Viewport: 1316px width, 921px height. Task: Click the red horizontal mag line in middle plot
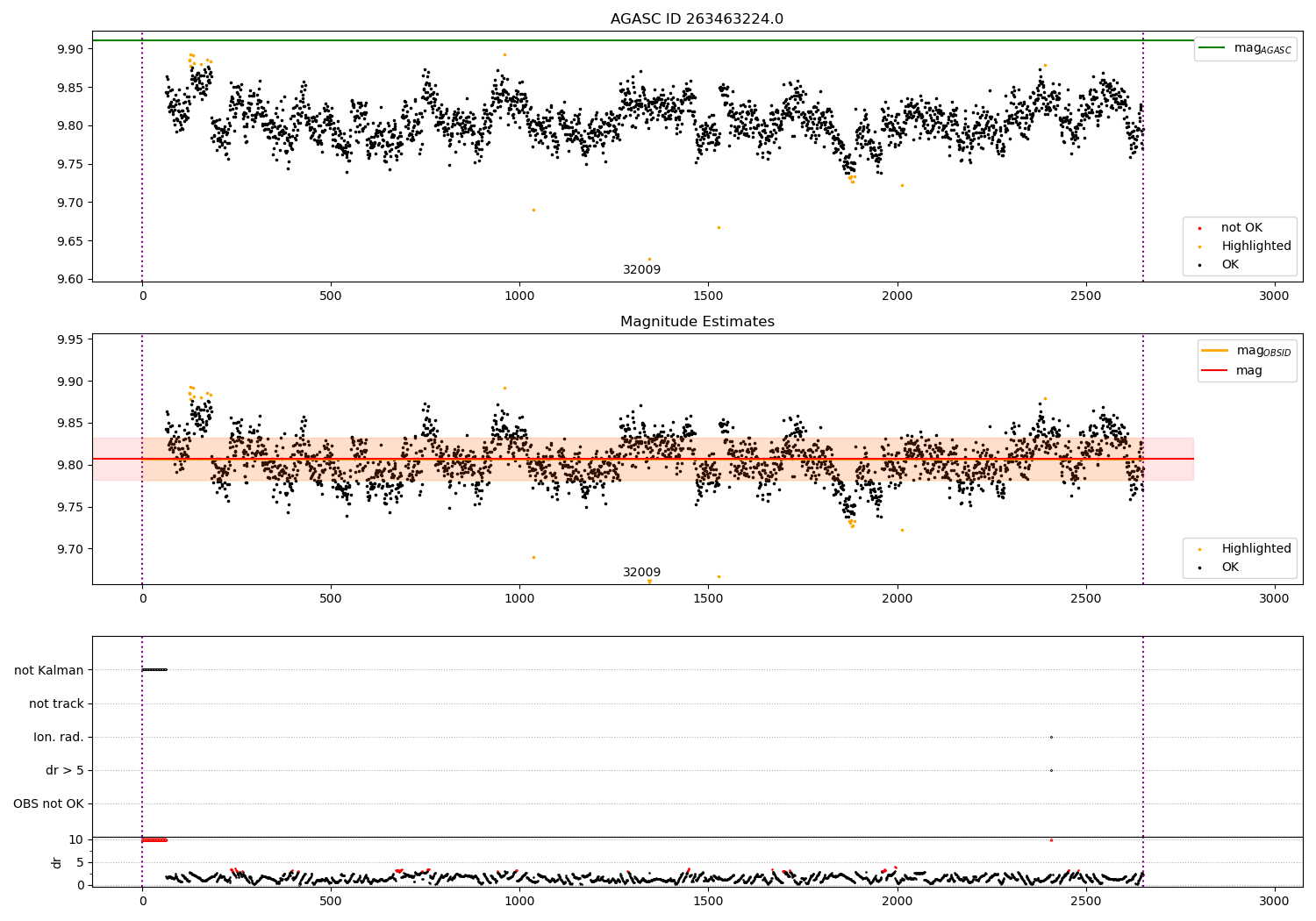642,459
